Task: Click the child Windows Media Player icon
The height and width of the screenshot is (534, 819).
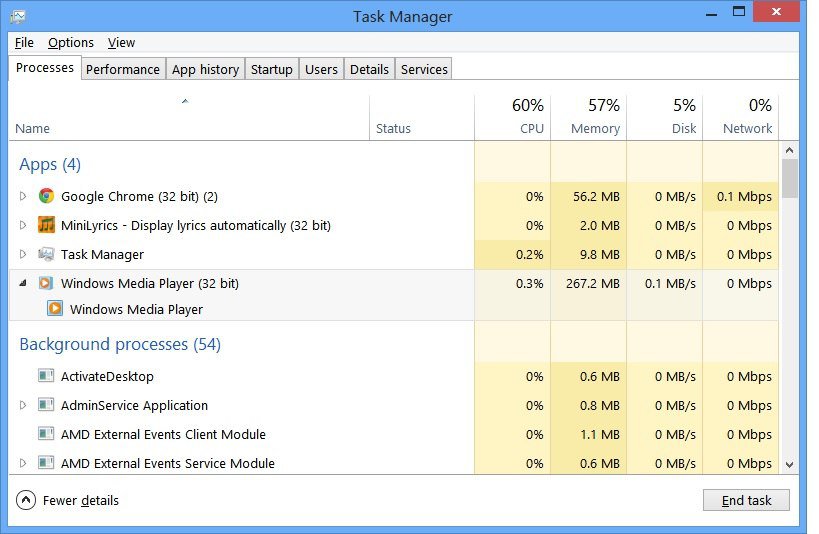Action: [55, 308]
